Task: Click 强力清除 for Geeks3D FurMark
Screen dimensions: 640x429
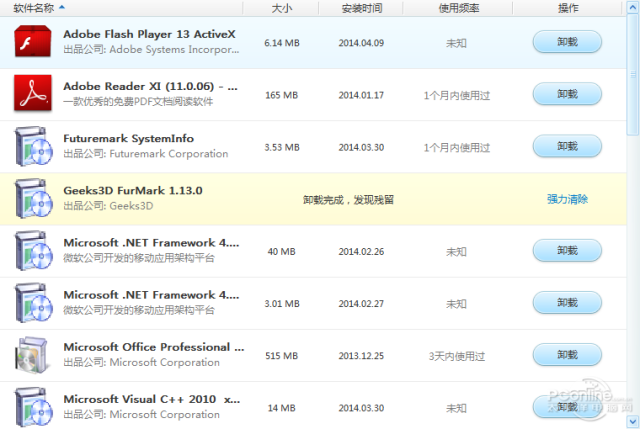Action: point(567,199)
